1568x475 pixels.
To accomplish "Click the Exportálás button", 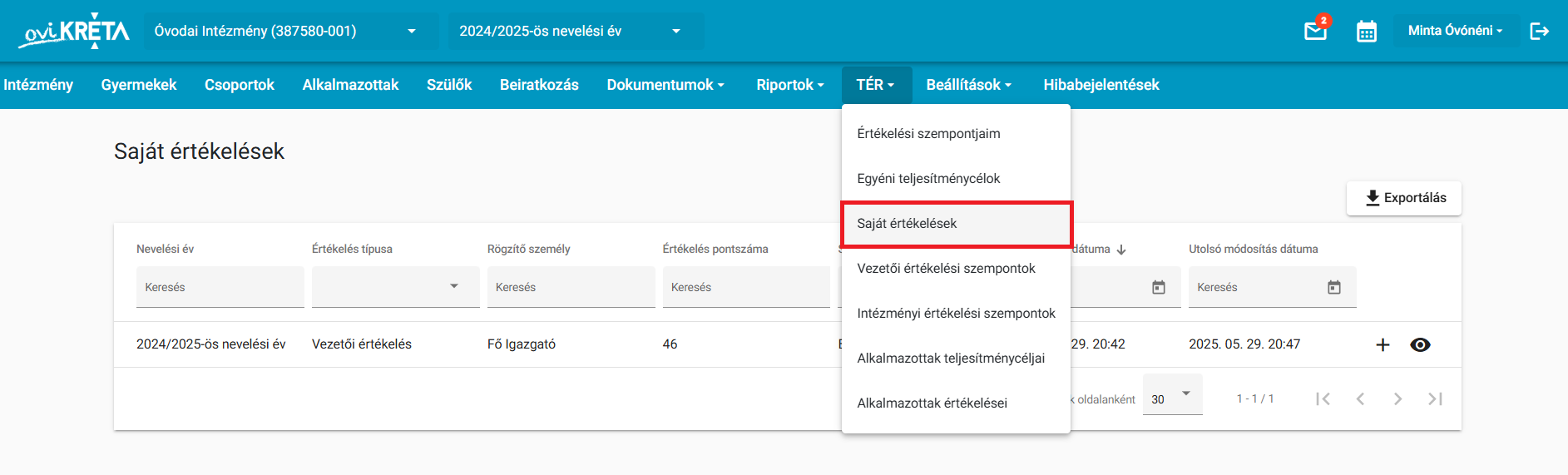I will pos(1404,198).
